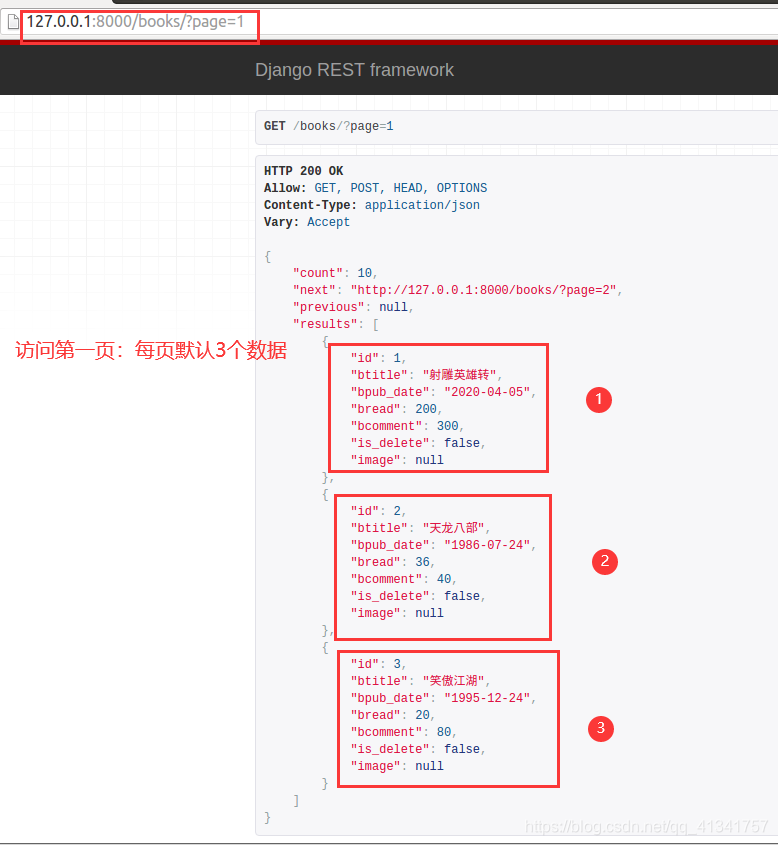Click the "id": 2 line
The width and height of the screenshot is (778, 845).
coord(378,511)
